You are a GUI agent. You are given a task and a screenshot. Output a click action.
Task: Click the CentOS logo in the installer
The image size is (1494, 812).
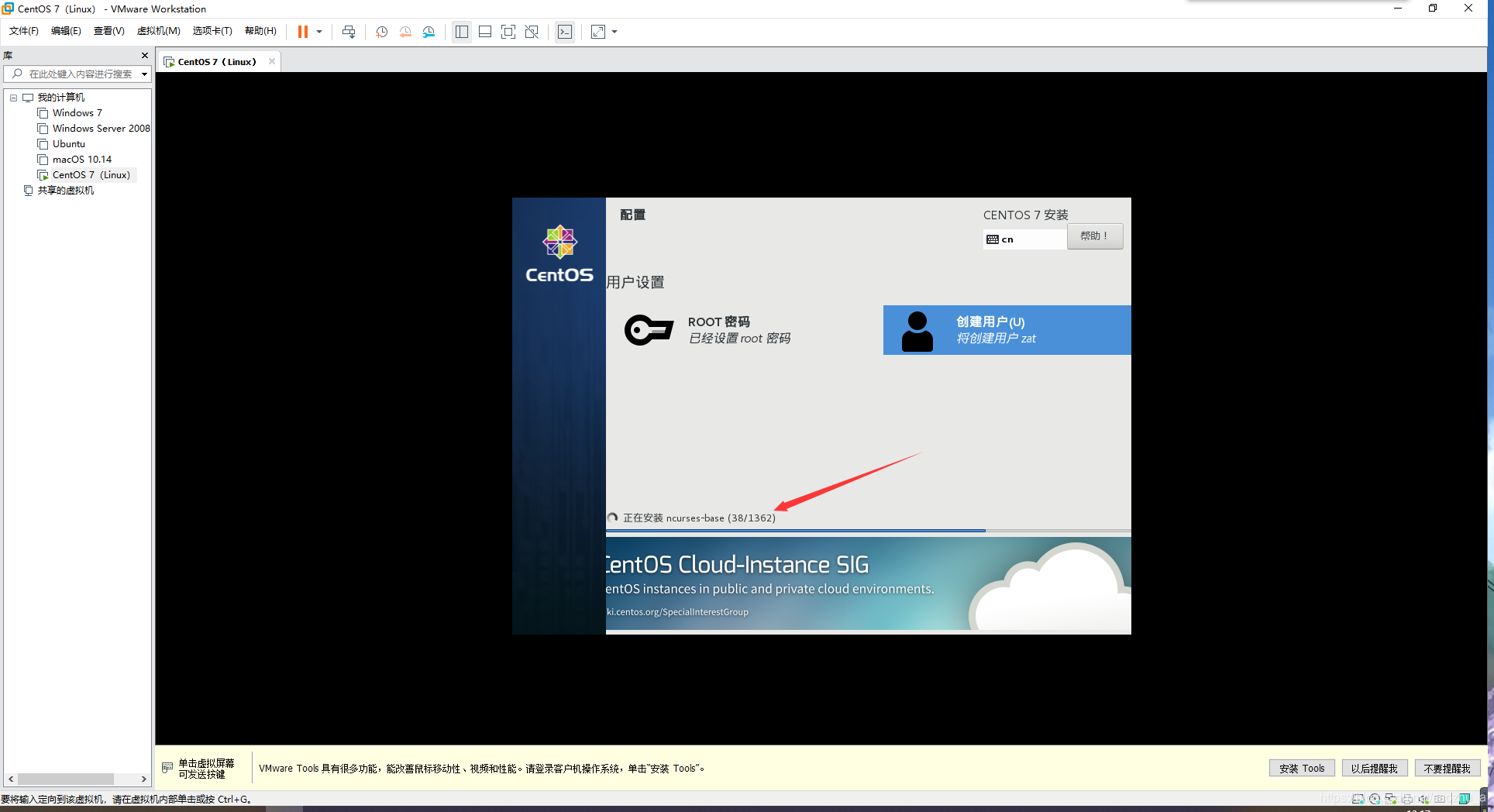[559, 255]
